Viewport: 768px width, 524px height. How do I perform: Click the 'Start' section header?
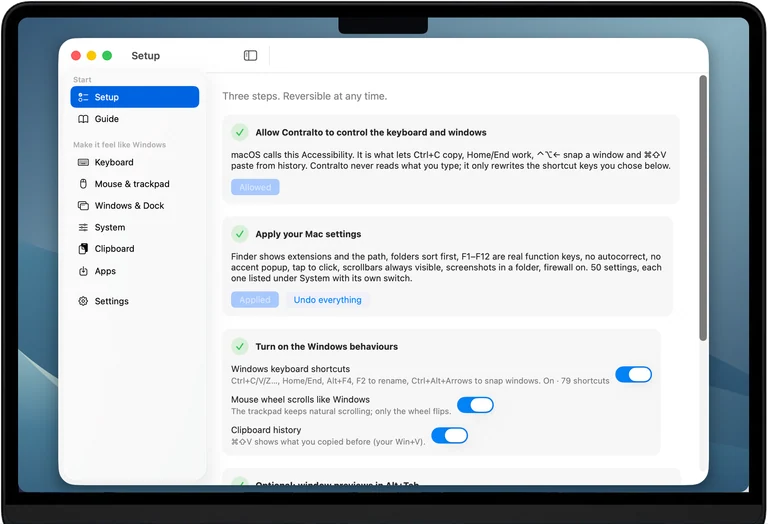[x=82, y=79]
